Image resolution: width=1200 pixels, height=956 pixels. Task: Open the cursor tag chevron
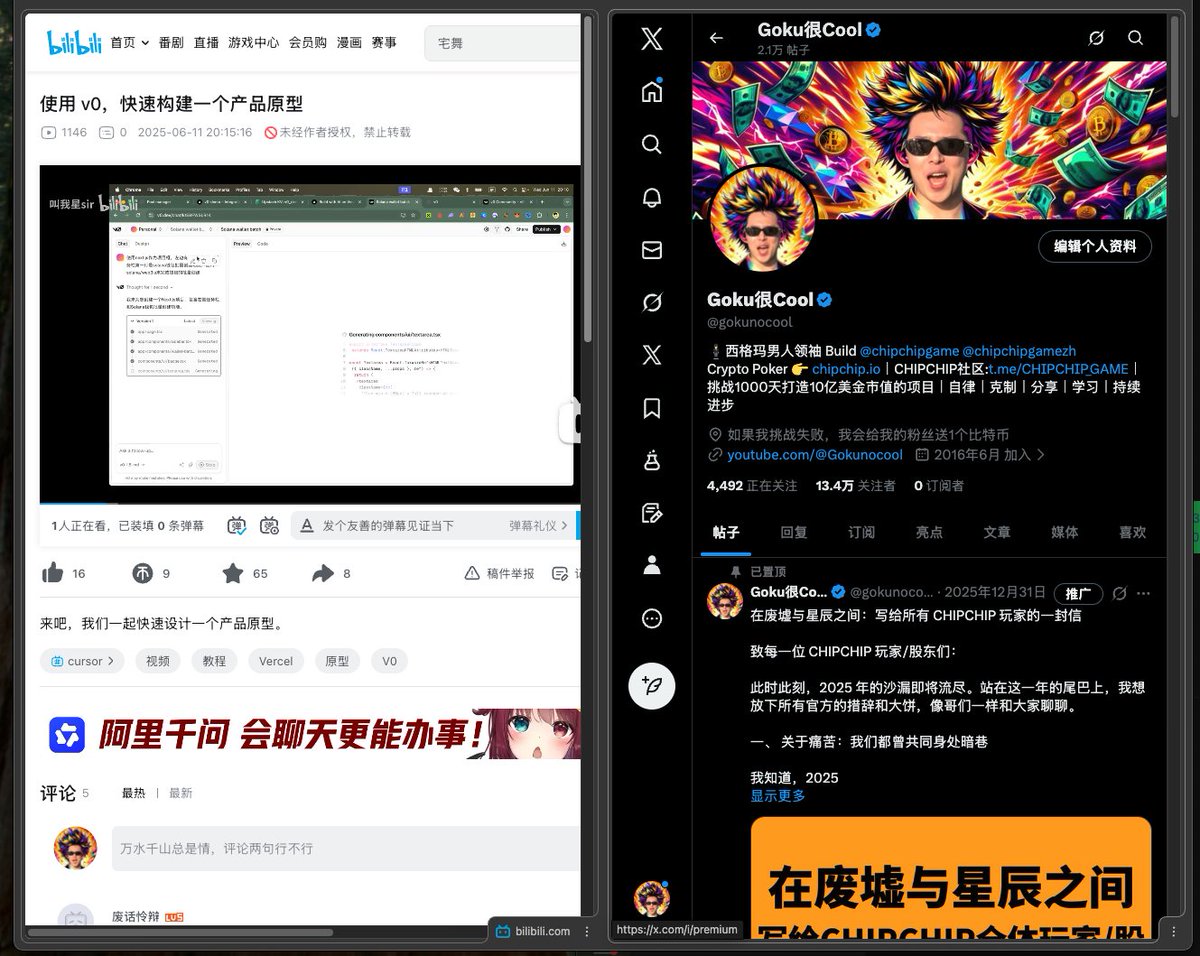110,661
